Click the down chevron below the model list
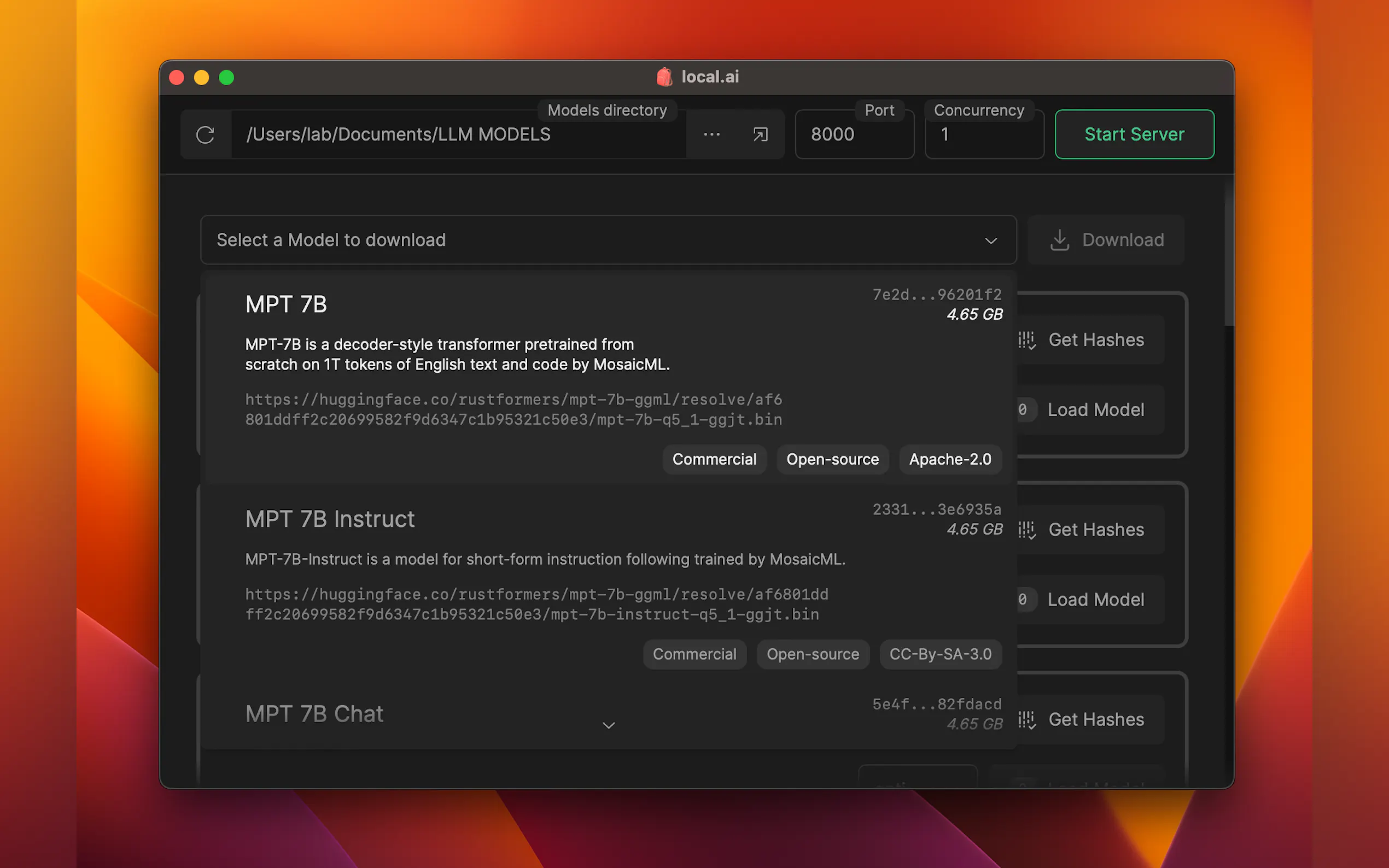Screen dimensions: 1389x868 (x=609, y=726)
